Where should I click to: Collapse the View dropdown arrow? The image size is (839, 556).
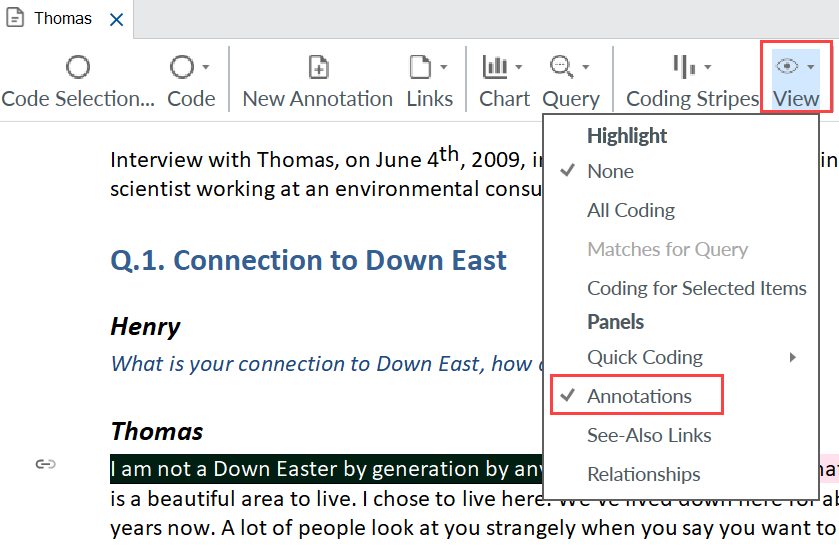point(811,67)
